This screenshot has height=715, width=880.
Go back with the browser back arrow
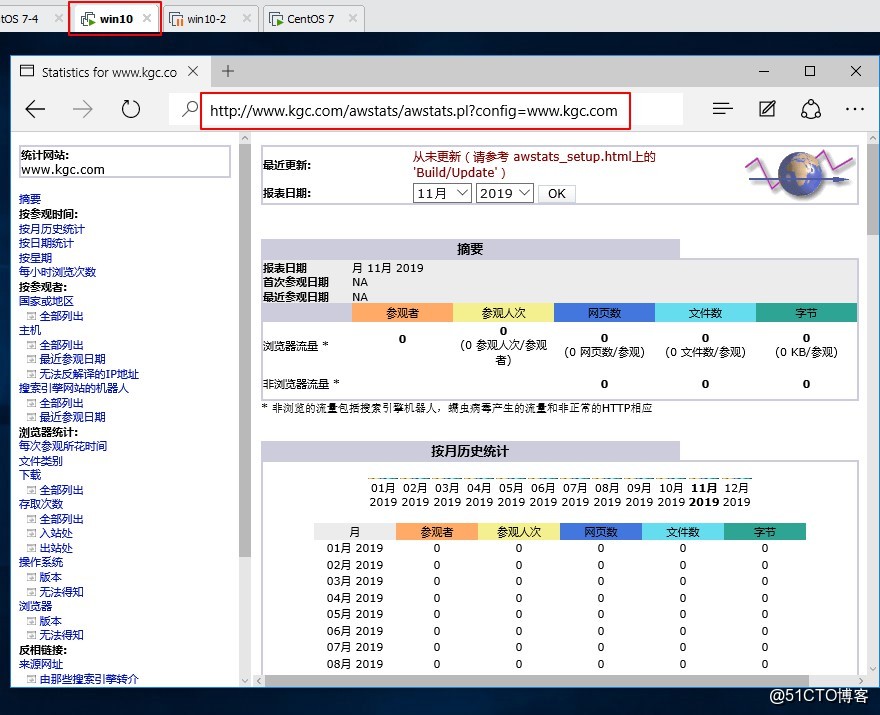click(35, 109)
